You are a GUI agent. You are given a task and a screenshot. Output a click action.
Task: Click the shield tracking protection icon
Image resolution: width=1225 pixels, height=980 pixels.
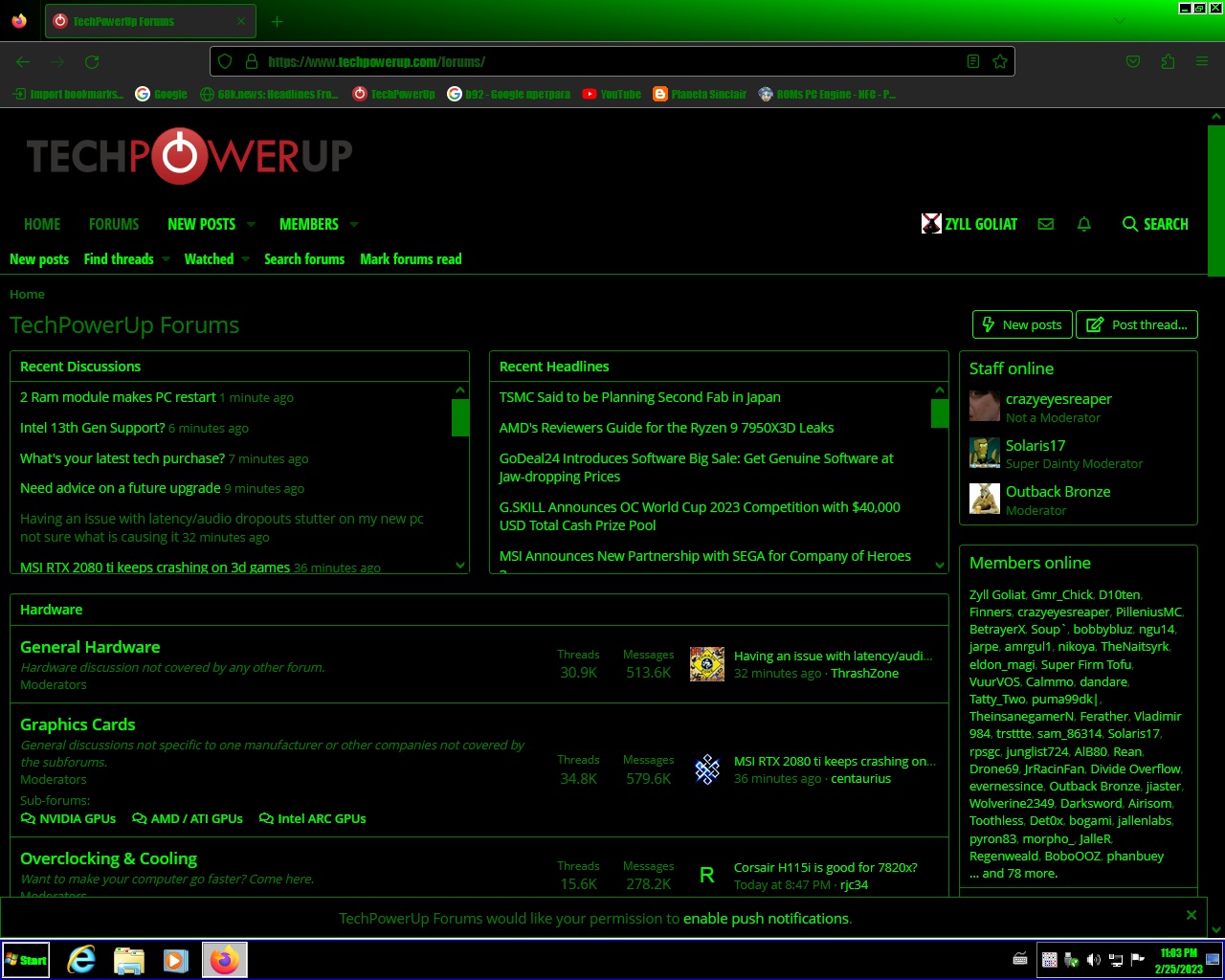tap(225, 61)
